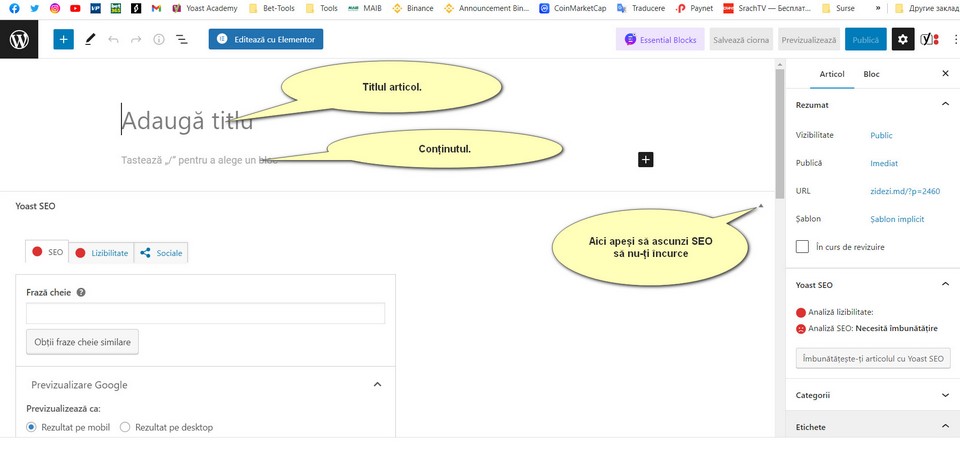960x449 pixels.
Task: Click the WordPress logo icon
Action: click(x=19, y=40)
